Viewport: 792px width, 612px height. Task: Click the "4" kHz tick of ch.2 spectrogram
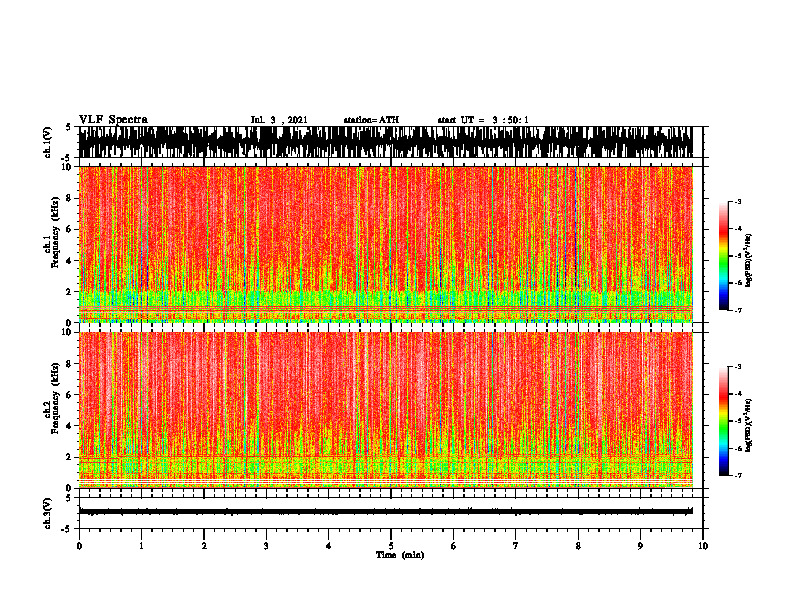point(70,426)
